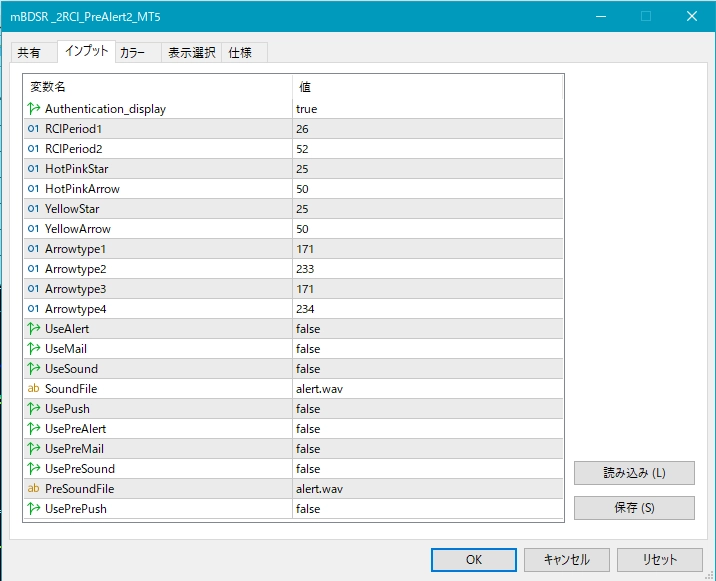
Task: Click the 読み込み (L) button
Action: coord(634,473)
